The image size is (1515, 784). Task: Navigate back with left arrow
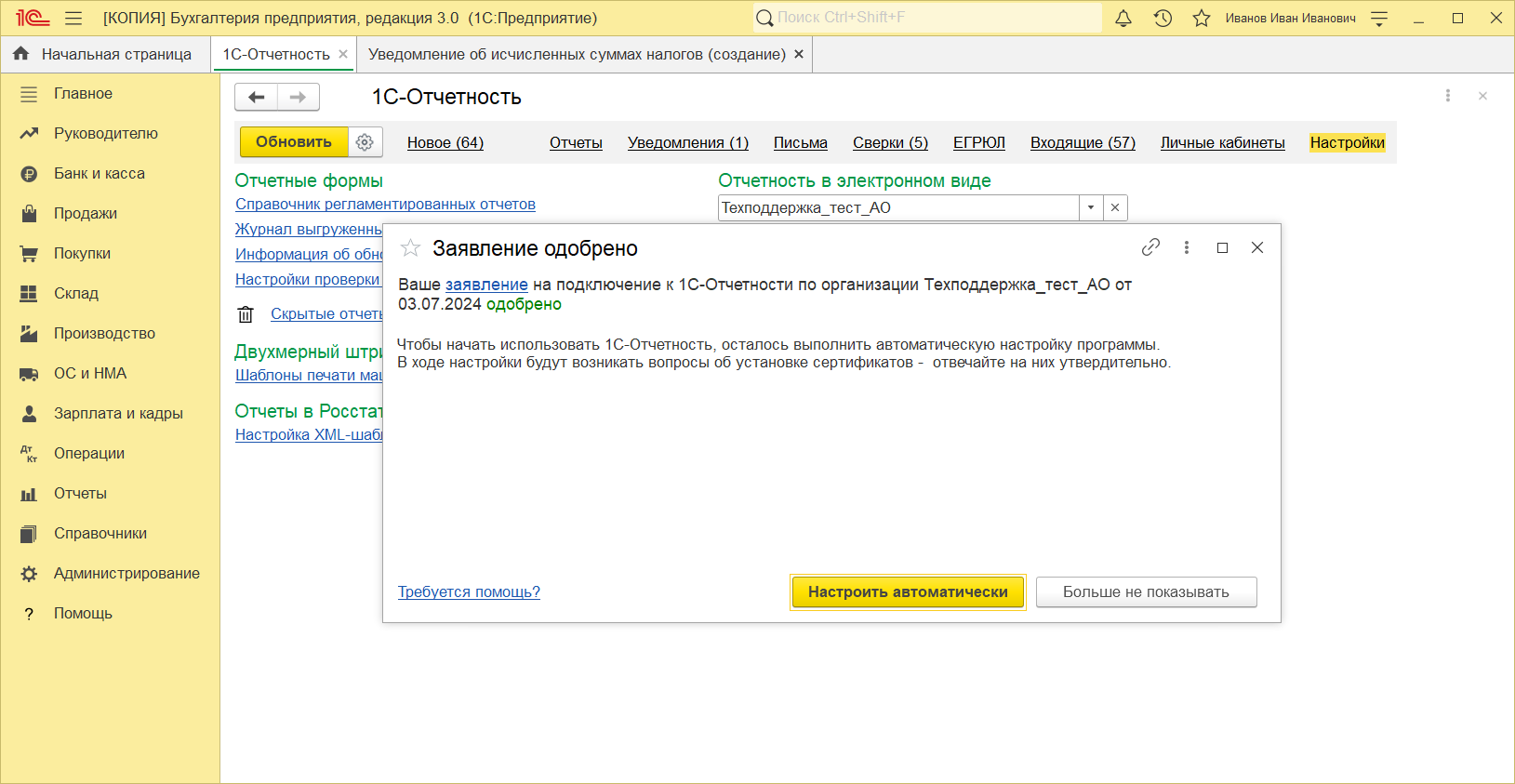click(x=257, y=97)
